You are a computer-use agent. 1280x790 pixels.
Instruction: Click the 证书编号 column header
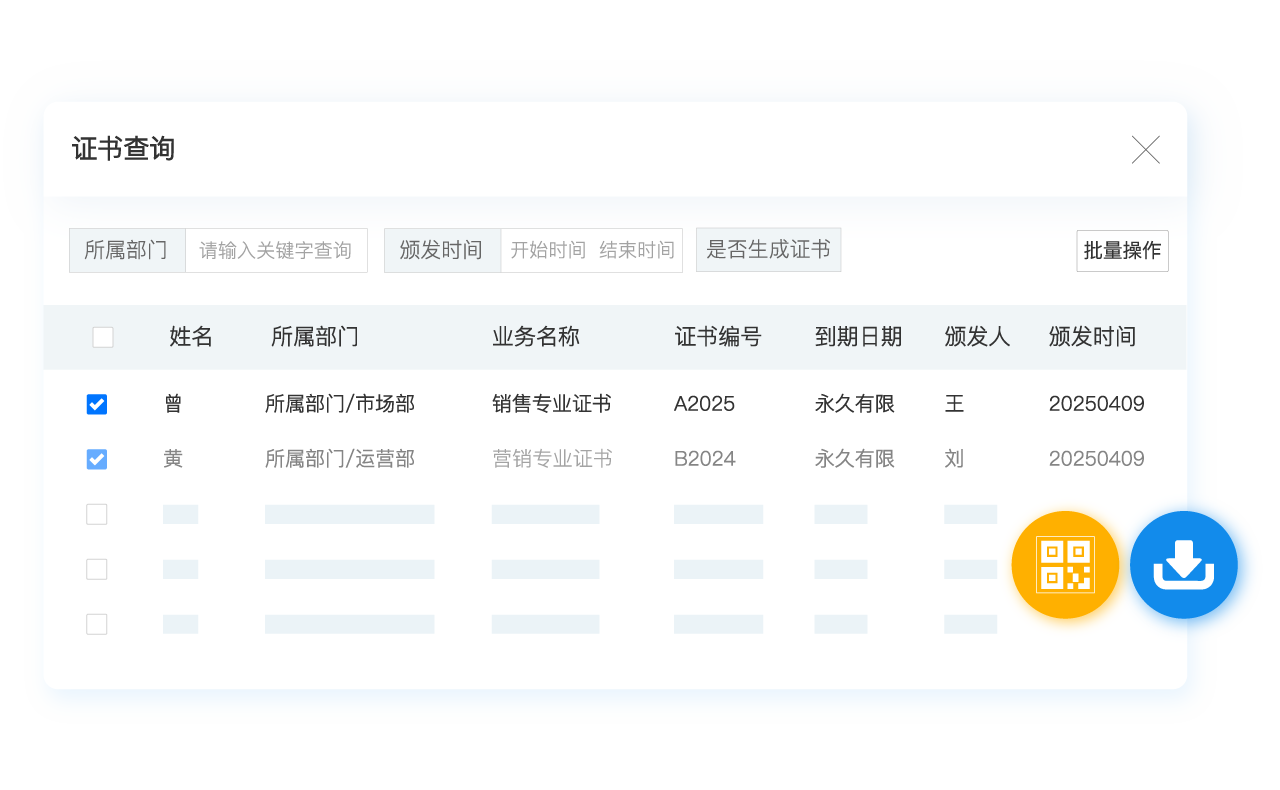pos(718,337)
